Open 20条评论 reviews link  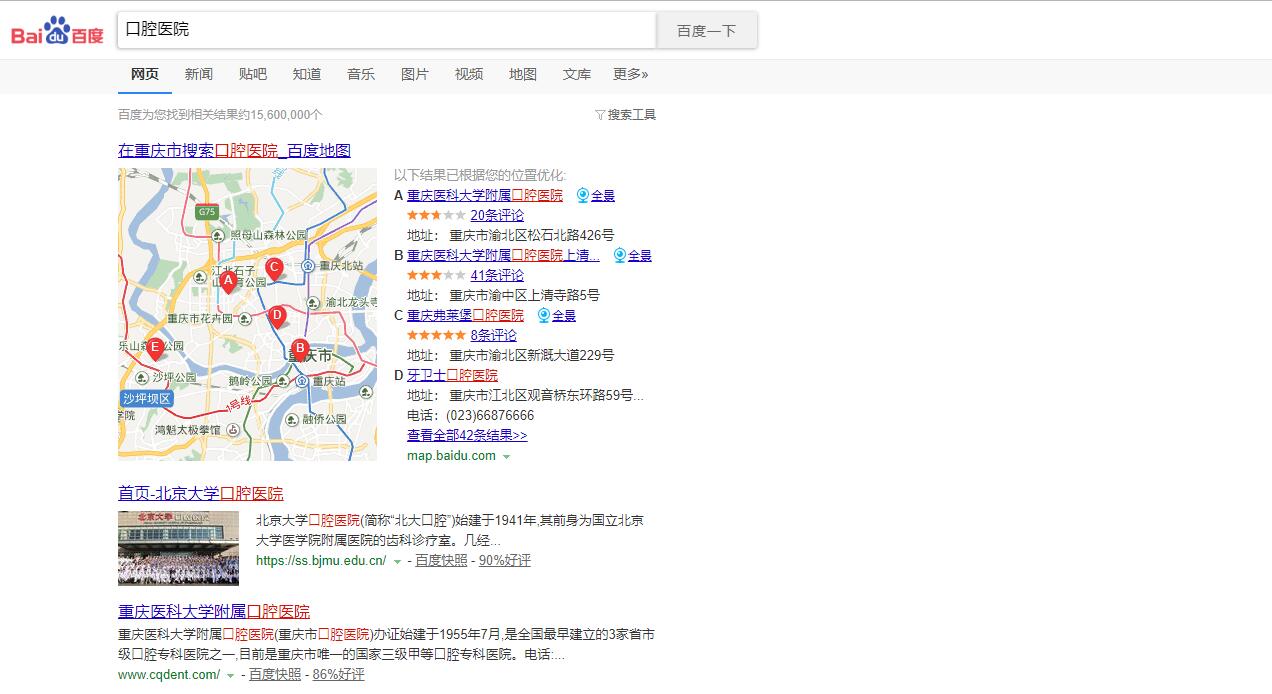click(497, 215)
